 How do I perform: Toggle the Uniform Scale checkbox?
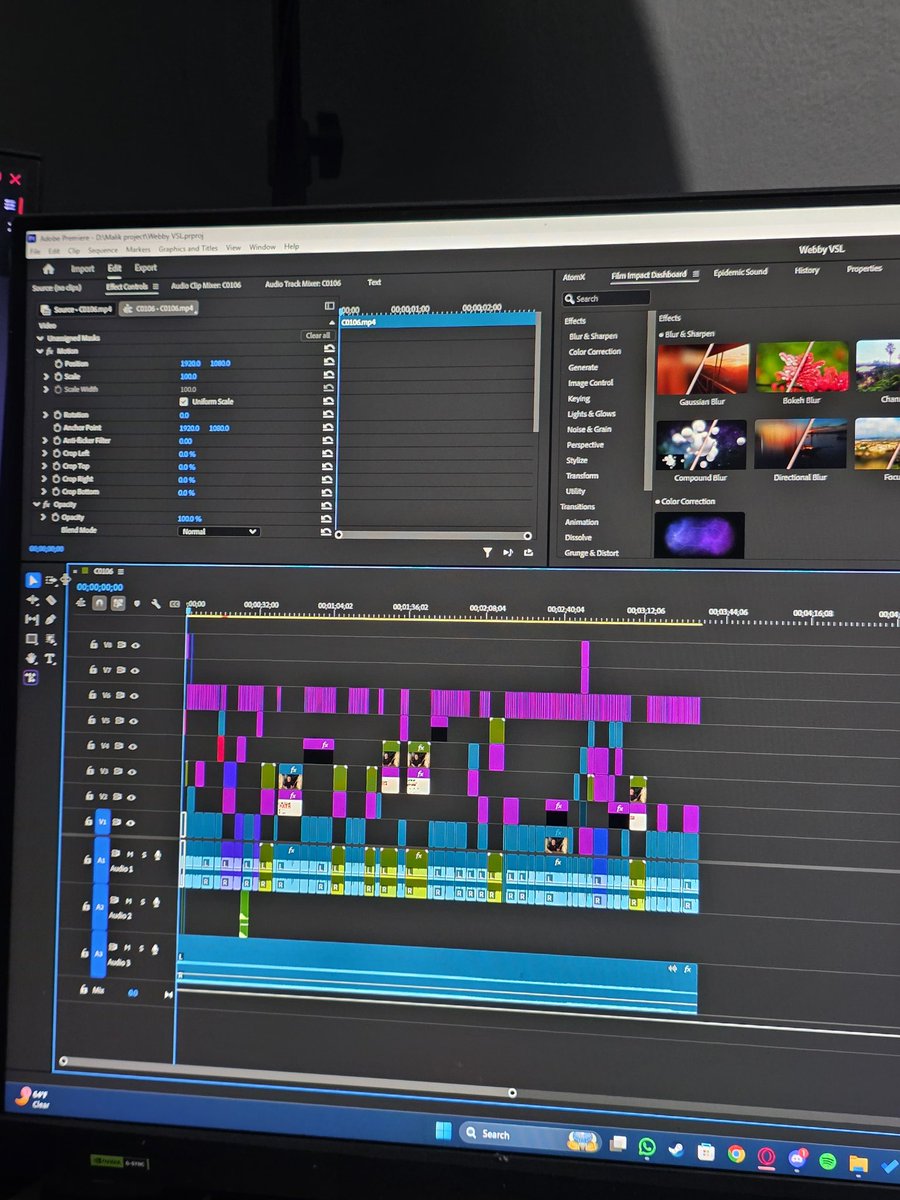(x=183, y=401)
